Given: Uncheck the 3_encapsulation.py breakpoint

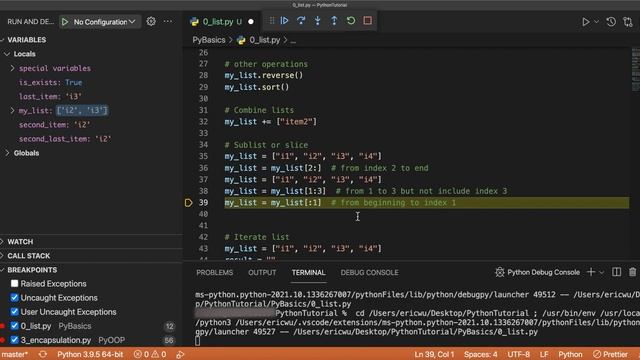Looking at the screenshot, I should point(15,340).
